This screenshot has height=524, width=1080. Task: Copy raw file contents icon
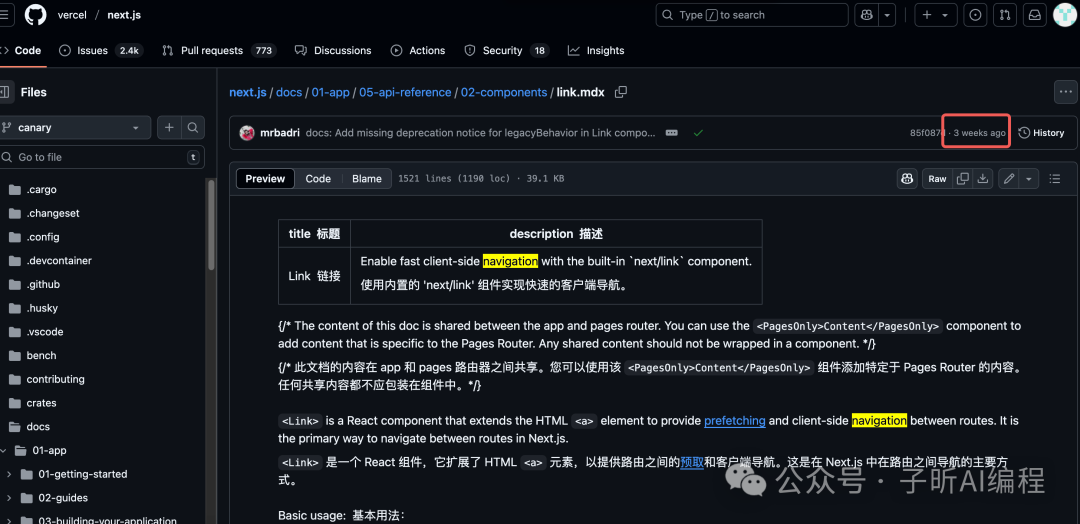(963, 178)
